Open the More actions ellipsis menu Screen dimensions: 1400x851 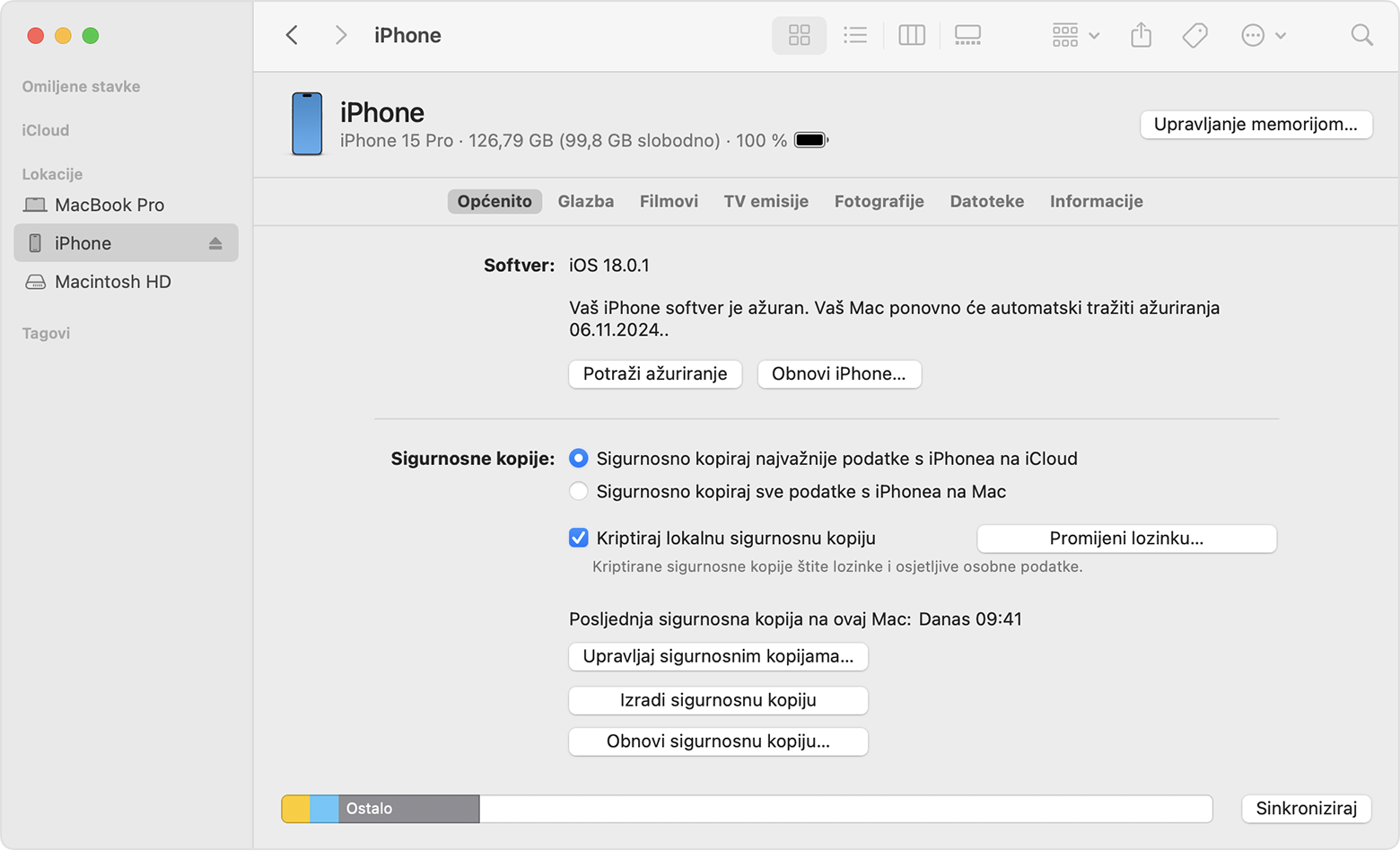(x=1263, y=35)
